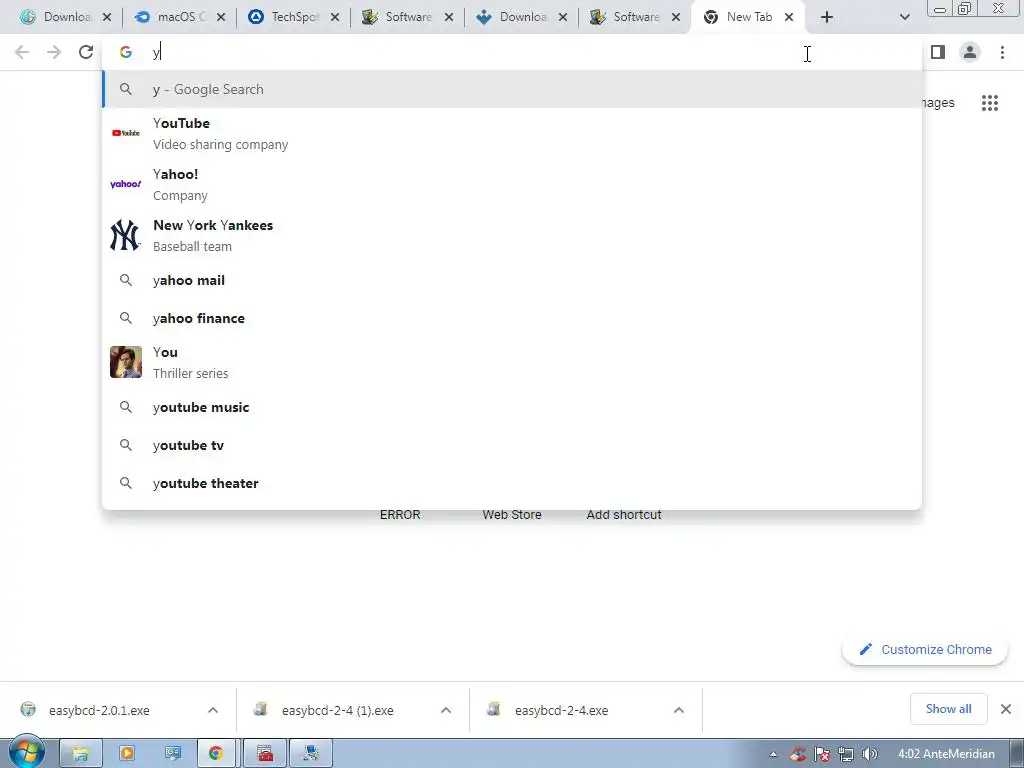Click the Add shortcut tile
1024x768 pixels.
click(x=624, y=515)
